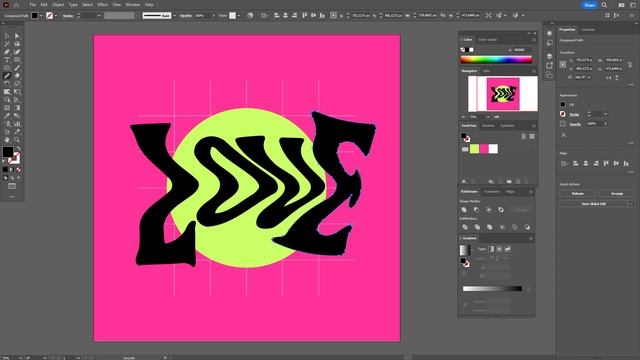
Task: Click Expand button in Pathfinder
Action: [520, 210]
